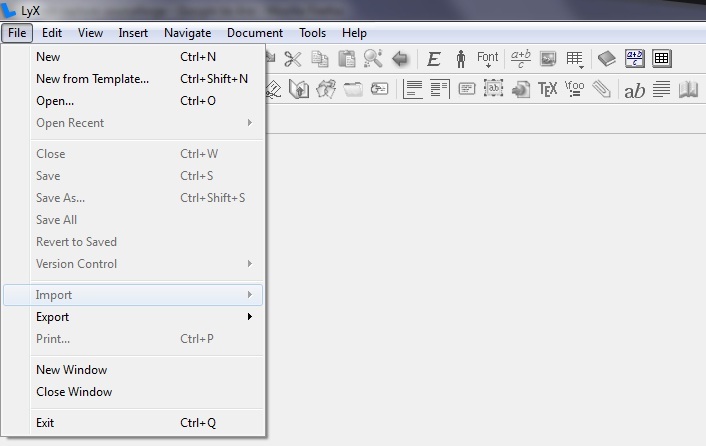The image size is (706, 446).
Task: Click the Revert to Saved entry
Action: click(x=133, y=242)
